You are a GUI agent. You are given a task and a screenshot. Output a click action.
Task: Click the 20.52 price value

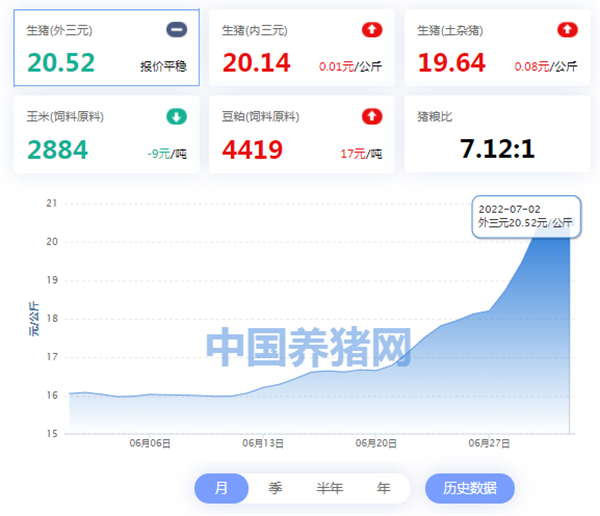click(x=61, y=63)
